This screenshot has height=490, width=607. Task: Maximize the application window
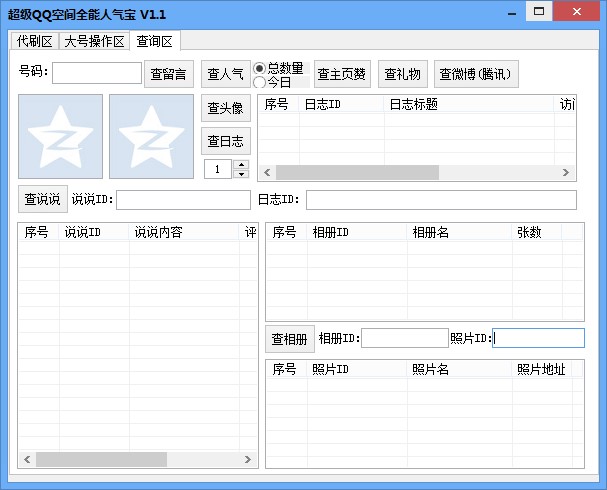pyautogui.click(x=538, y=11)
